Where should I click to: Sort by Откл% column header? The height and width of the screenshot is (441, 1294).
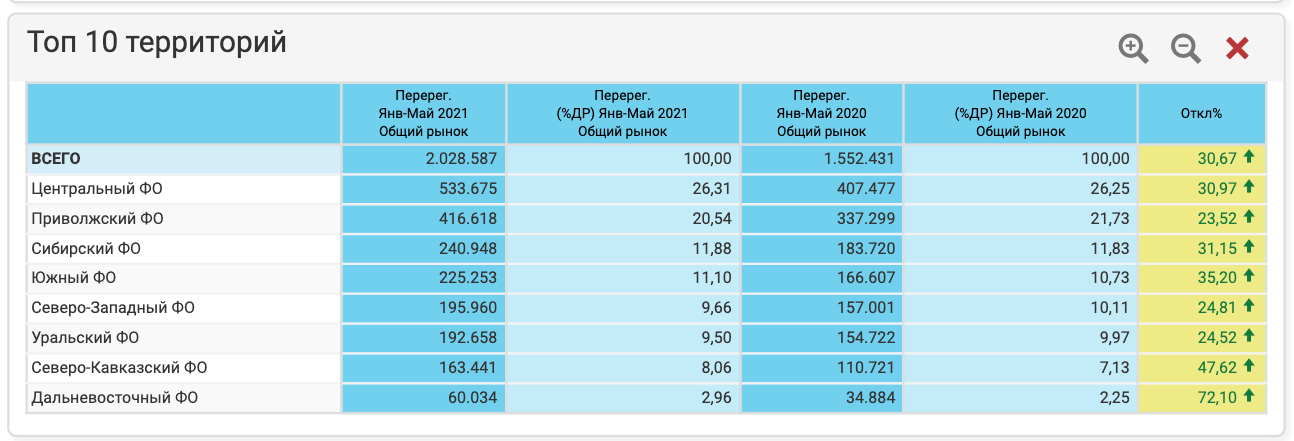coord(1201,113)
